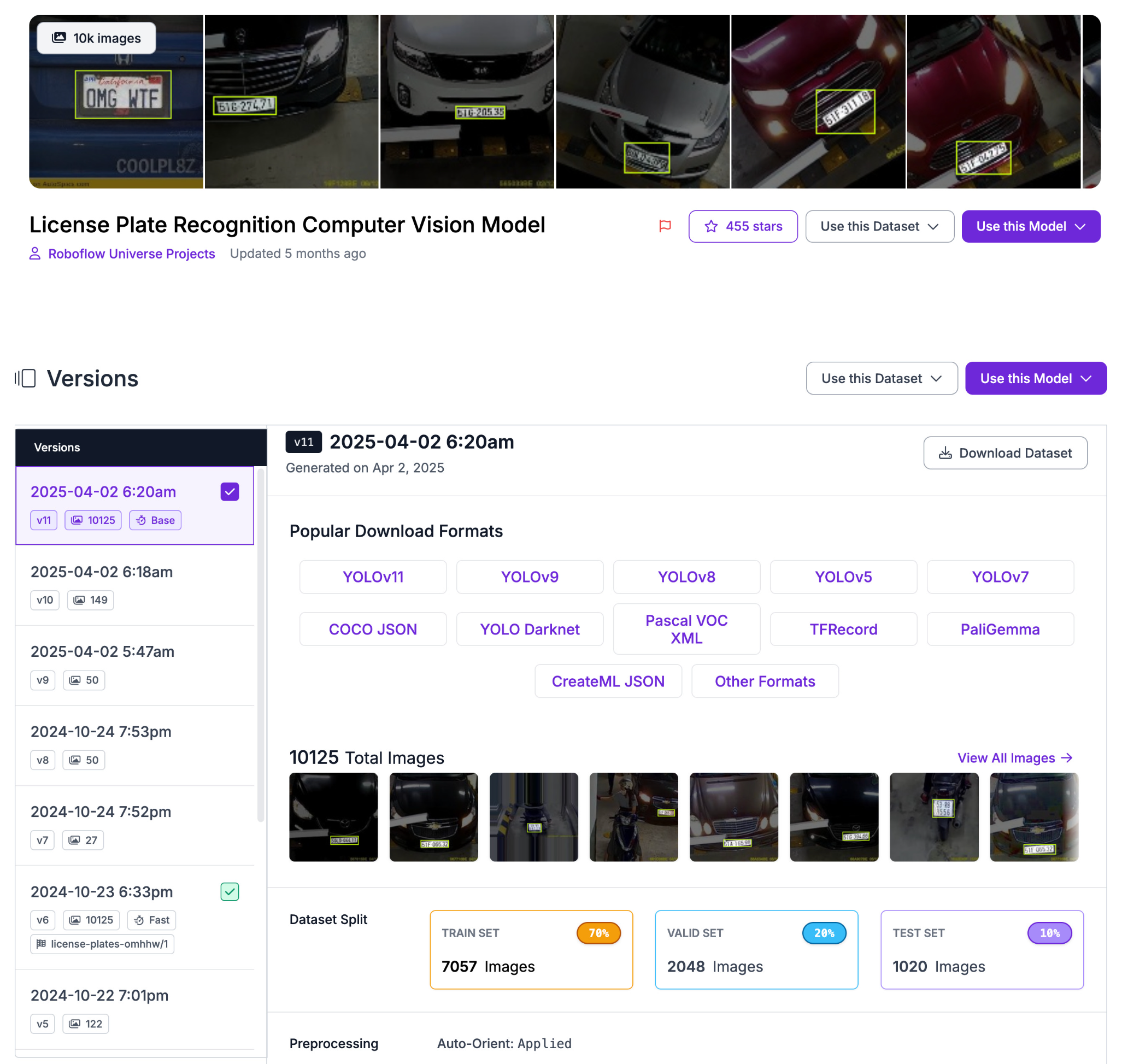Click the red flag report icon
This screenshot has height=1064, width=1122.
(665, 226)
